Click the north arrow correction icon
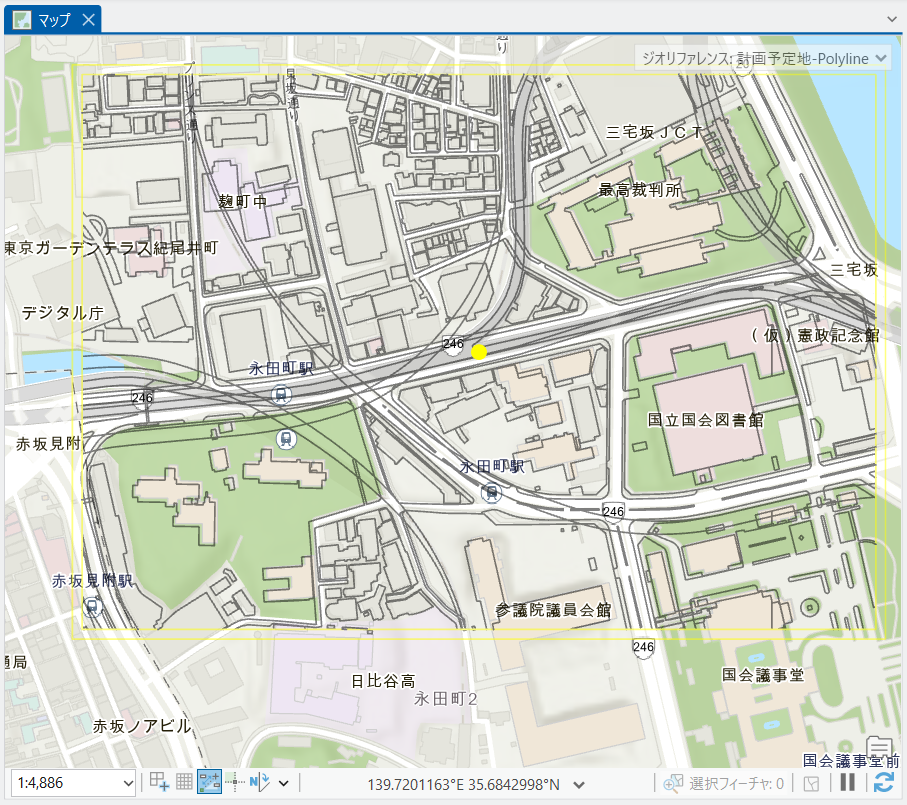The width and height of the screenshot is (907, 805). point(260,783)
